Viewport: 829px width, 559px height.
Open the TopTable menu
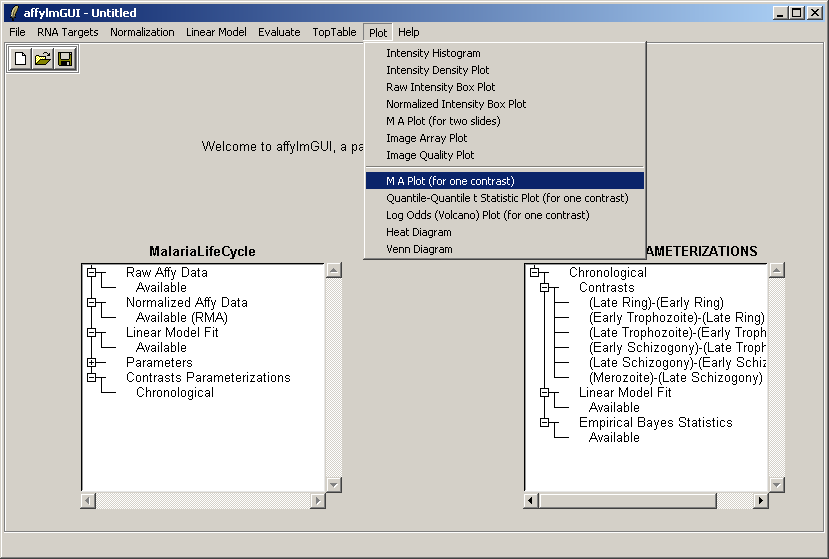tap(334, 32)
